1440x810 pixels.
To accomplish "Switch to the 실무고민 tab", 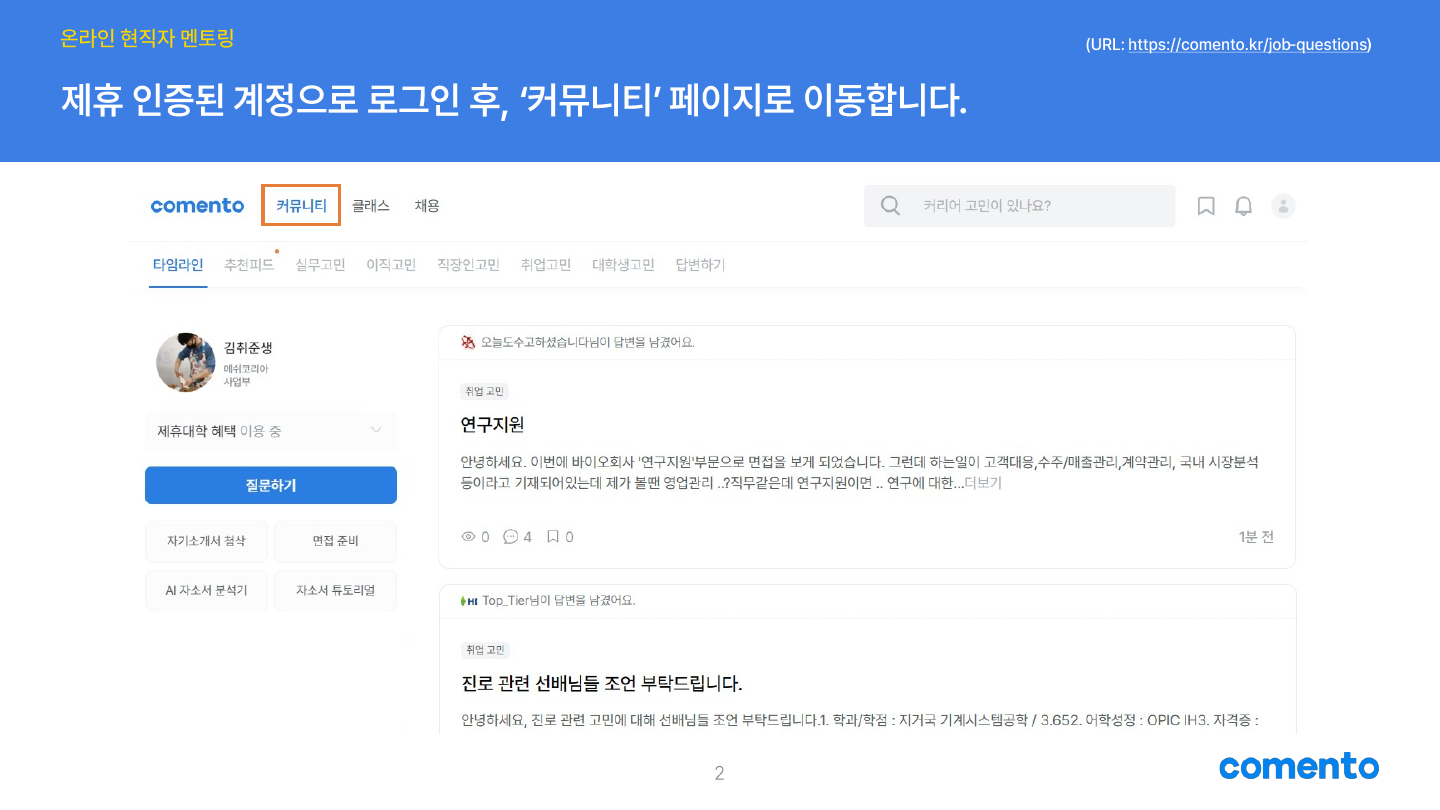I will [x=320, y=265].
